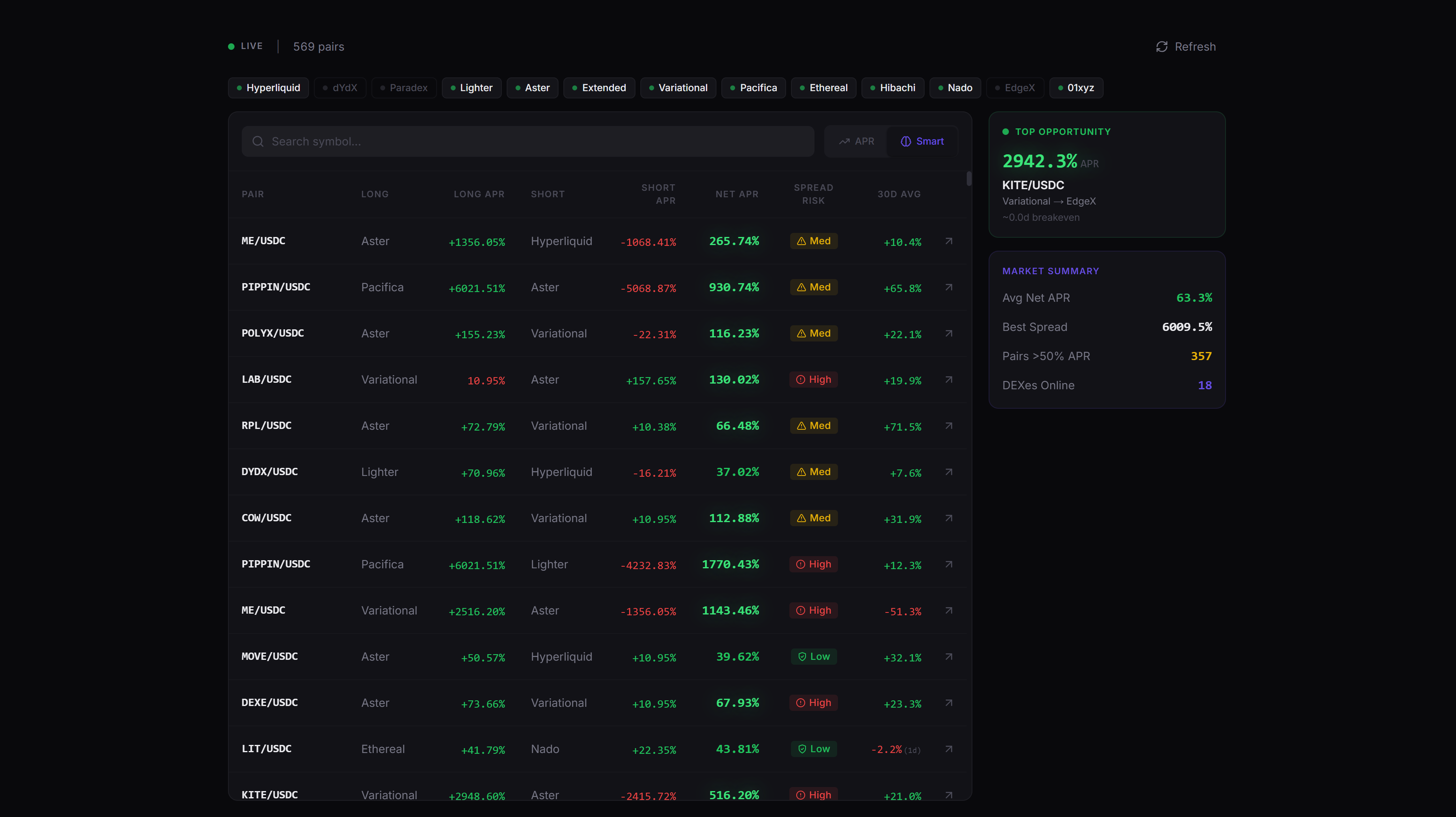
Task: Toggle the dYdX exchange filter
Action: pyautogui.click(x=340, y=87)
